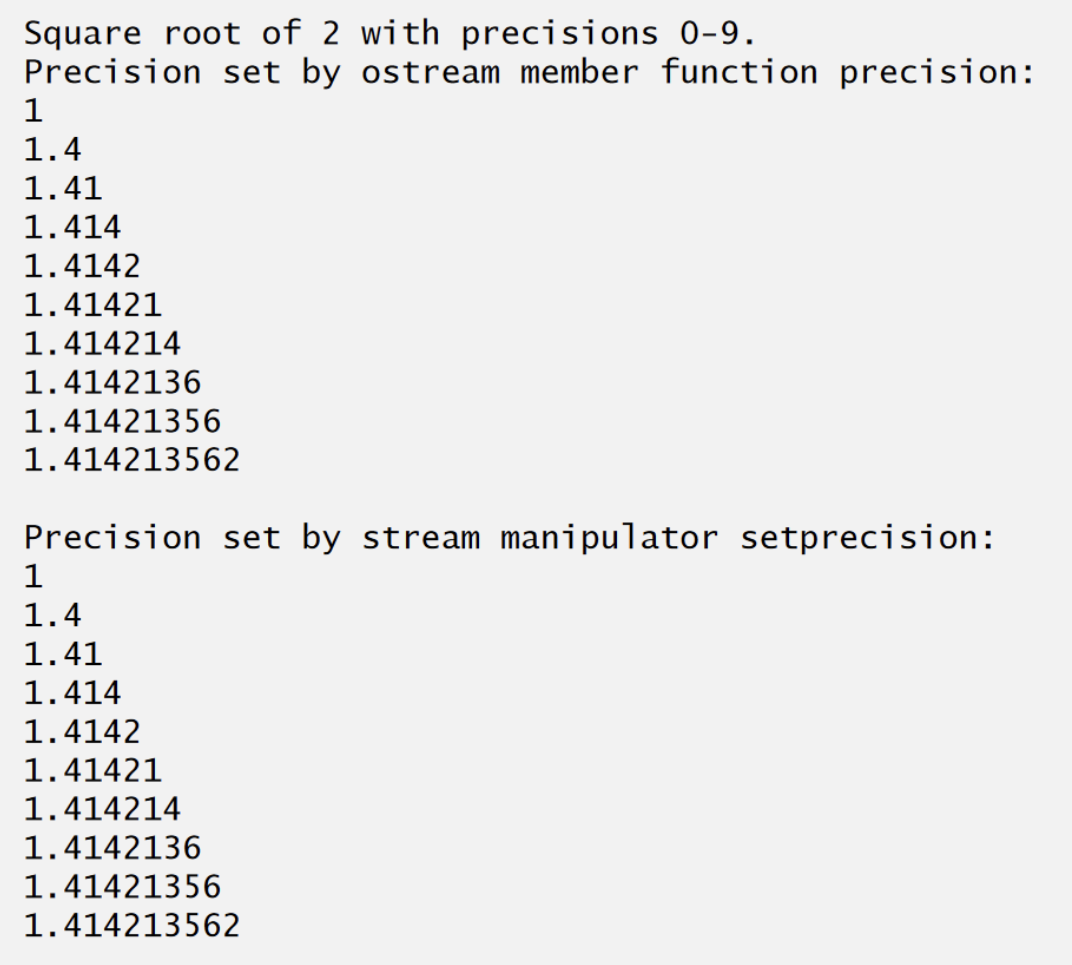Click value 1.414 under ostream member function heading
The height and width of the screenshot is (965, 1072).
pyautogui.click(x=72, y=228)
